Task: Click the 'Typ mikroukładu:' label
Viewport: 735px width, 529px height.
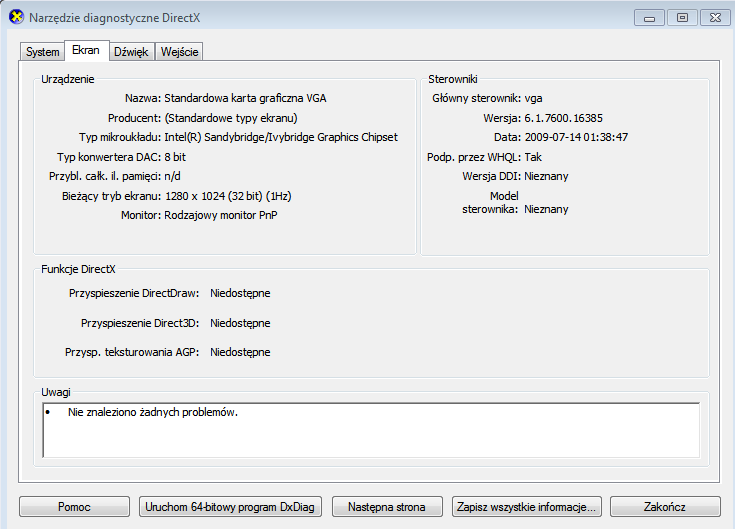Action: 120,137
